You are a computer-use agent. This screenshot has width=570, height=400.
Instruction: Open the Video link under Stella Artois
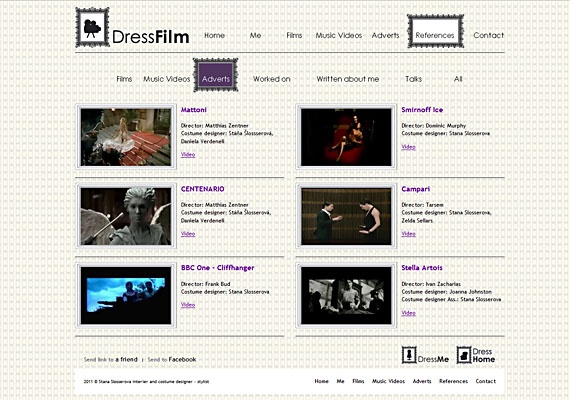pos(408,313)
